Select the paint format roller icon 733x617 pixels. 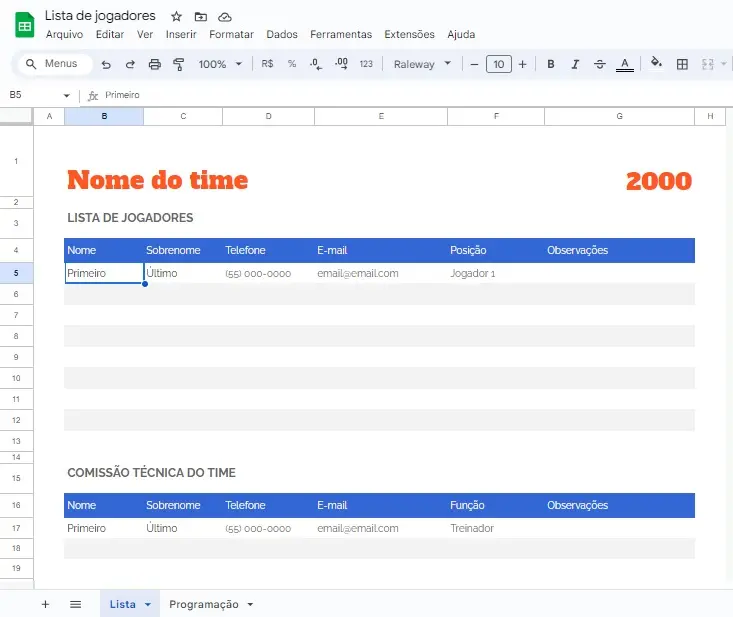click(x=179, y=65)
